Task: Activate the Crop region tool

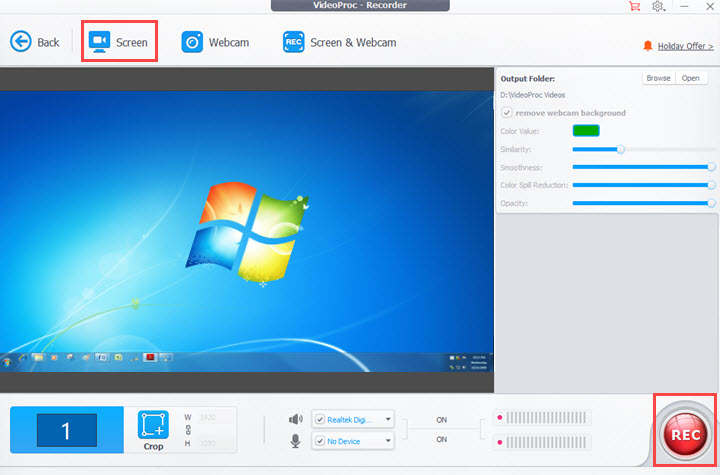Action: coord(153,430)
